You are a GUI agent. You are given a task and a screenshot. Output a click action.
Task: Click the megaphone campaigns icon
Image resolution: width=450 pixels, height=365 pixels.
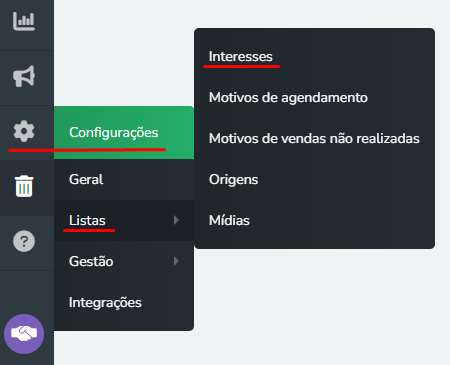click(24, 76)
